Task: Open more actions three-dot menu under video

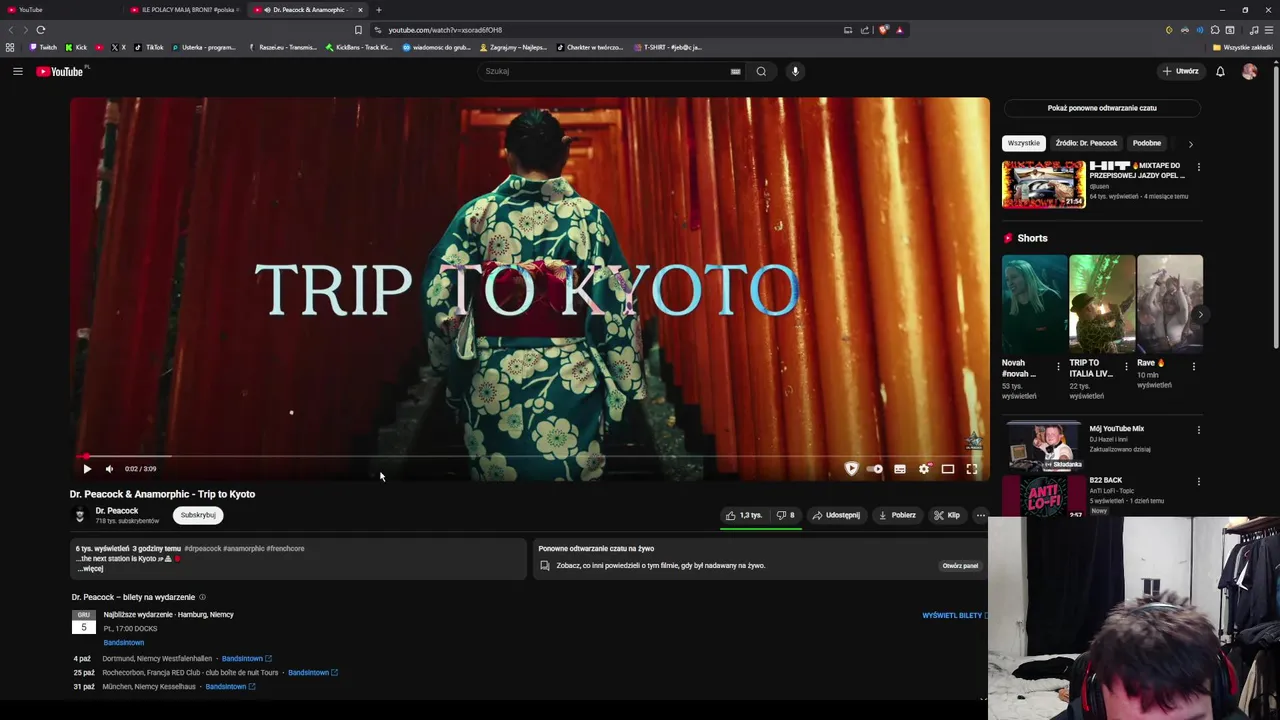Action: (980, 515)
